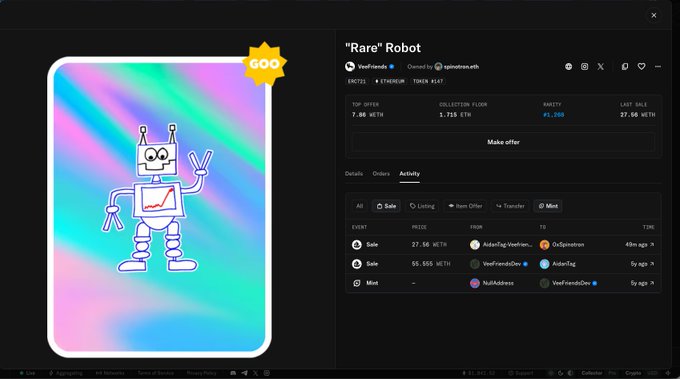Click the GOO badge on the card
Screen dimensions: 680x379
click(x=264, y=64)
